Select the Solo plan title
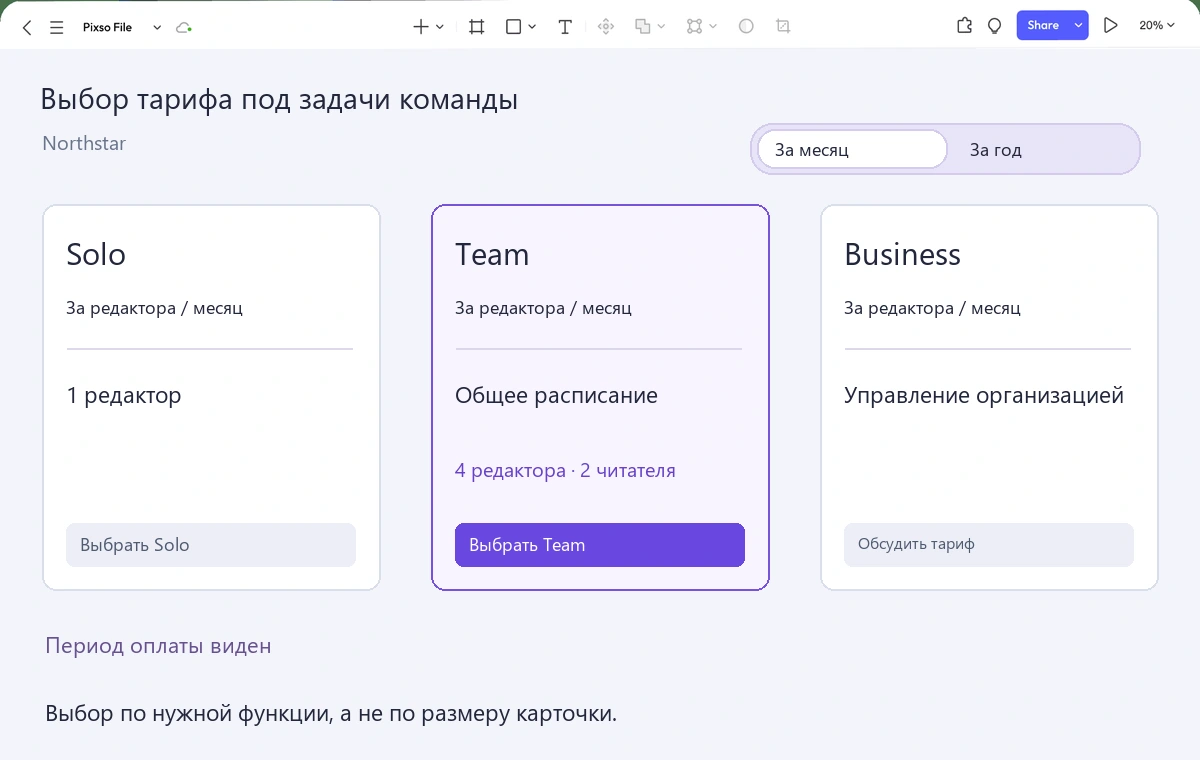Screen dimensions: 1200x760 96,254
